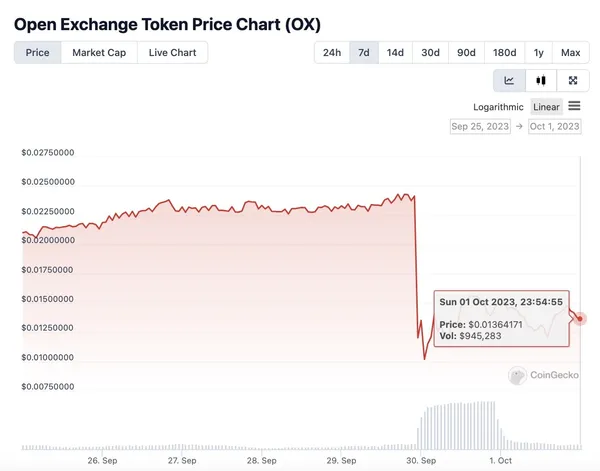The height and width of the screenshot is (471, 600).
Task: Open the Sep 25, 2023 start date picker
Action: tap(481, 127)
